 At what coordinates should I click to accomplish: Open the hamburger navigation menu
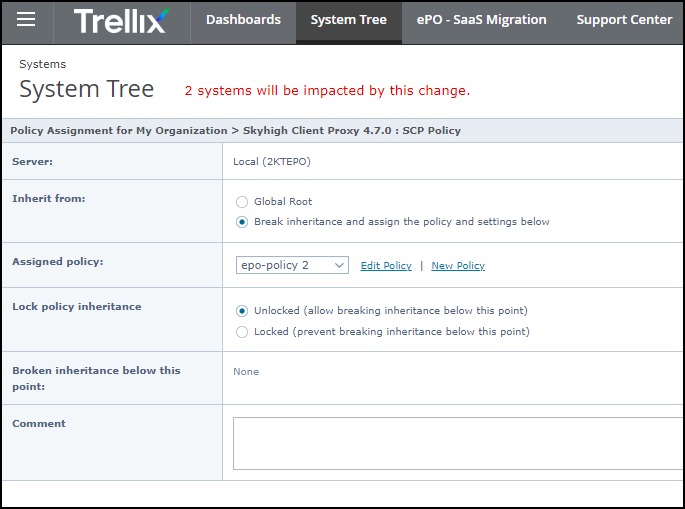click(26, 20)
